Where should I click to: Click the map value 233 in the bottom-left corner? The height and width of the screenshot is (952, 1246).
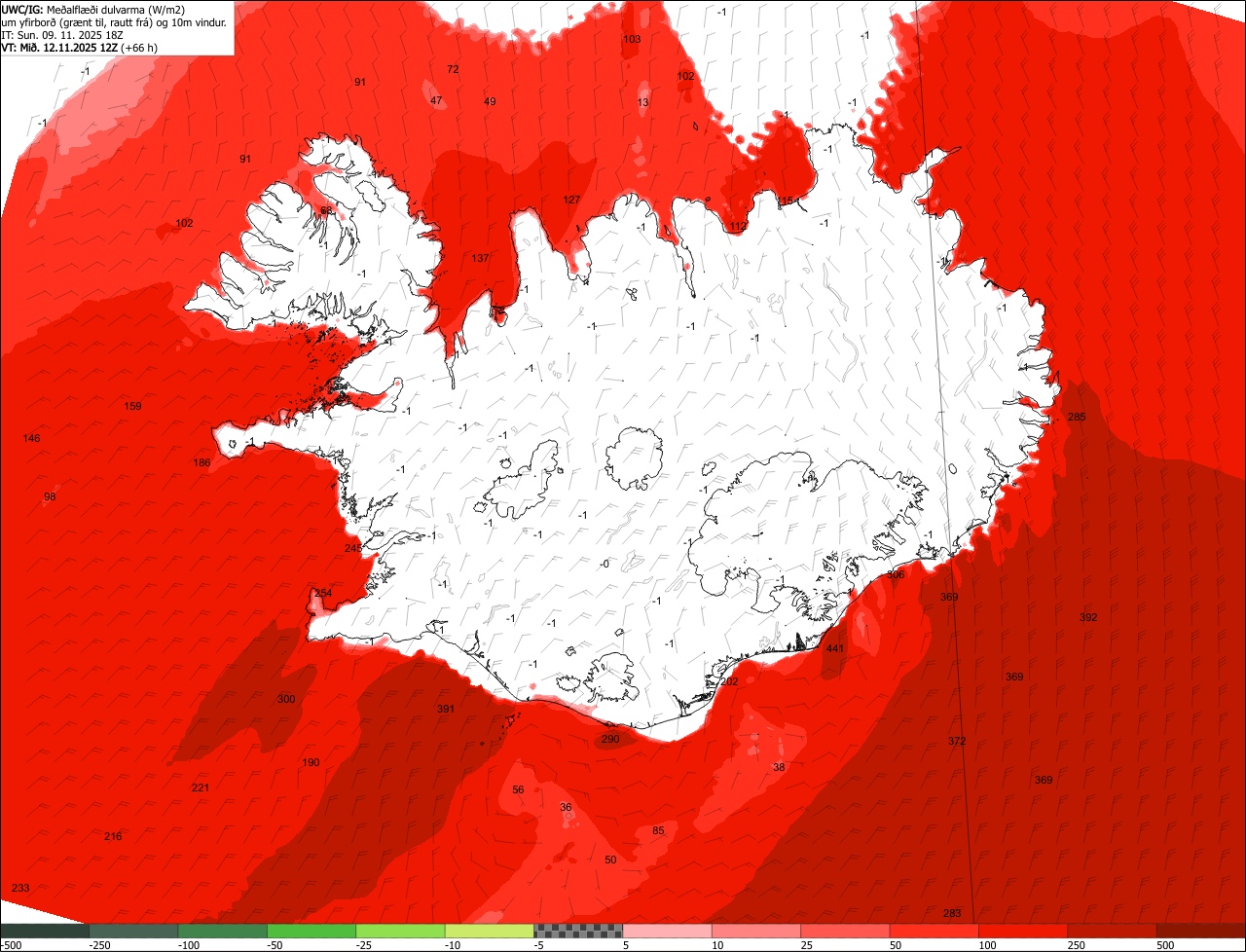(20, 888)
